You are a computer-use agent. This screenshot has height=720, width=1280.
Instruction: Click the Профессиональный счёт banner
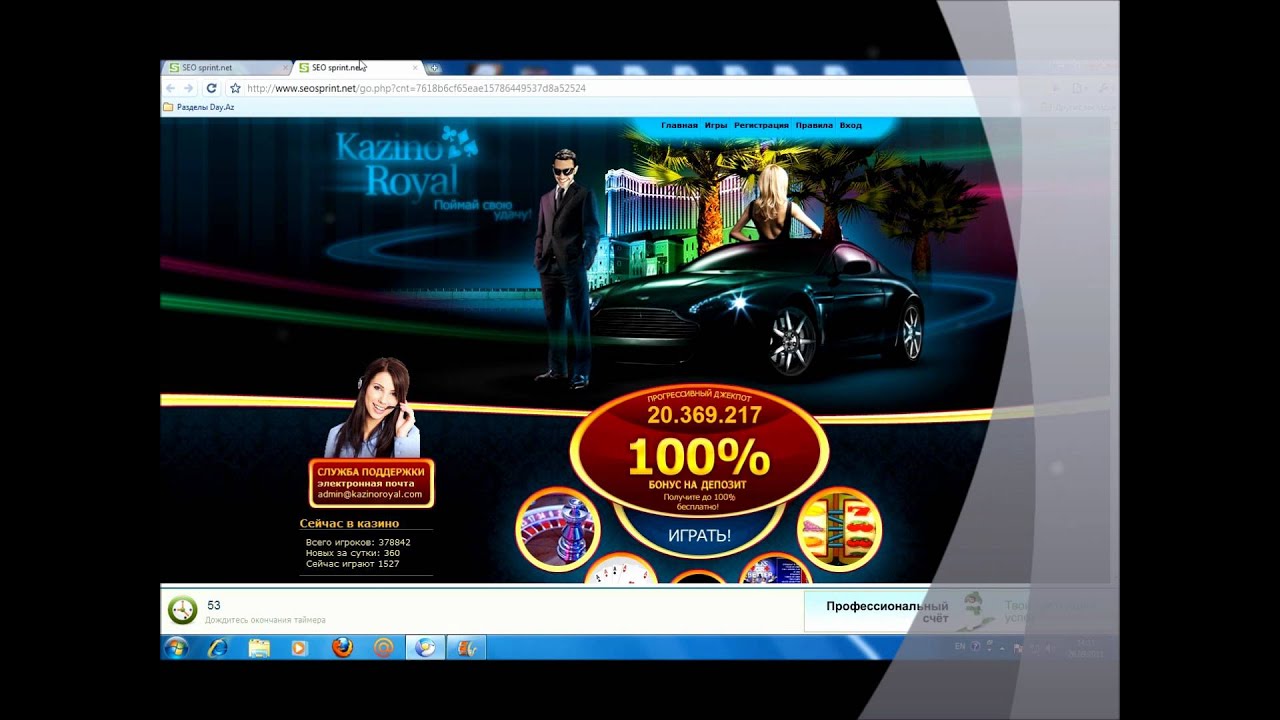click(x=887, y=612)
